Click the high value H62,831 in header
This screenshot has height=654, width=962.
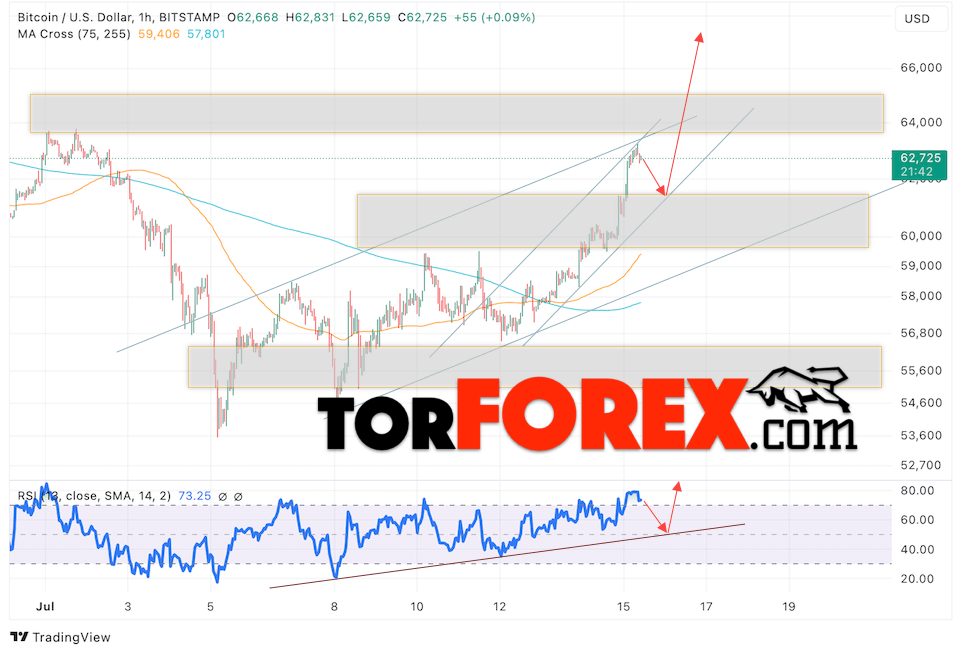coord(310,18)
